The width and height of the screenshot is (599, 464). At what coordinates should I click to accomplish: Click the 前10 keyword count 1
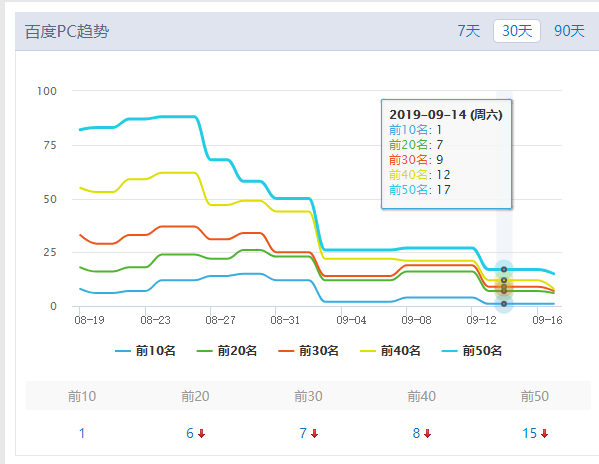[x=82, y=433]
